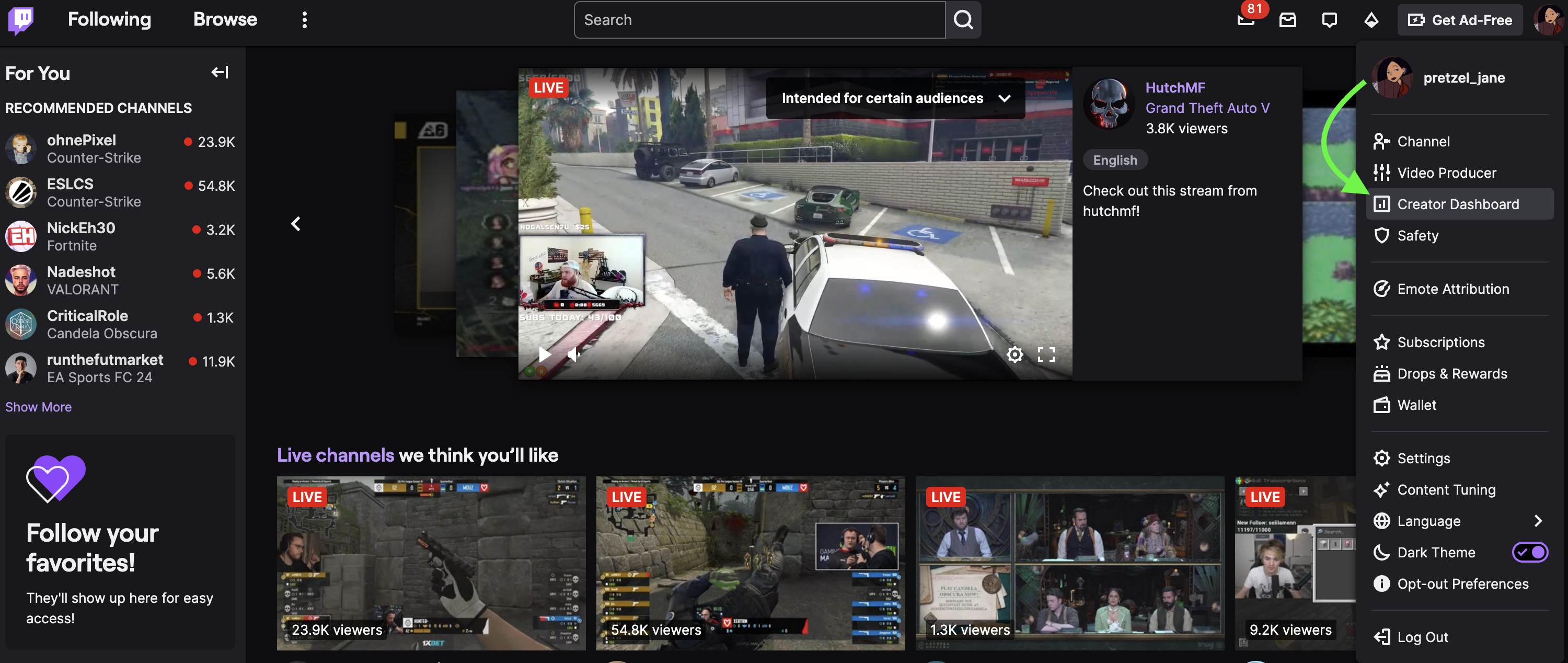
Task: Collapse the For You sidebar
Action: coord(220,73)
